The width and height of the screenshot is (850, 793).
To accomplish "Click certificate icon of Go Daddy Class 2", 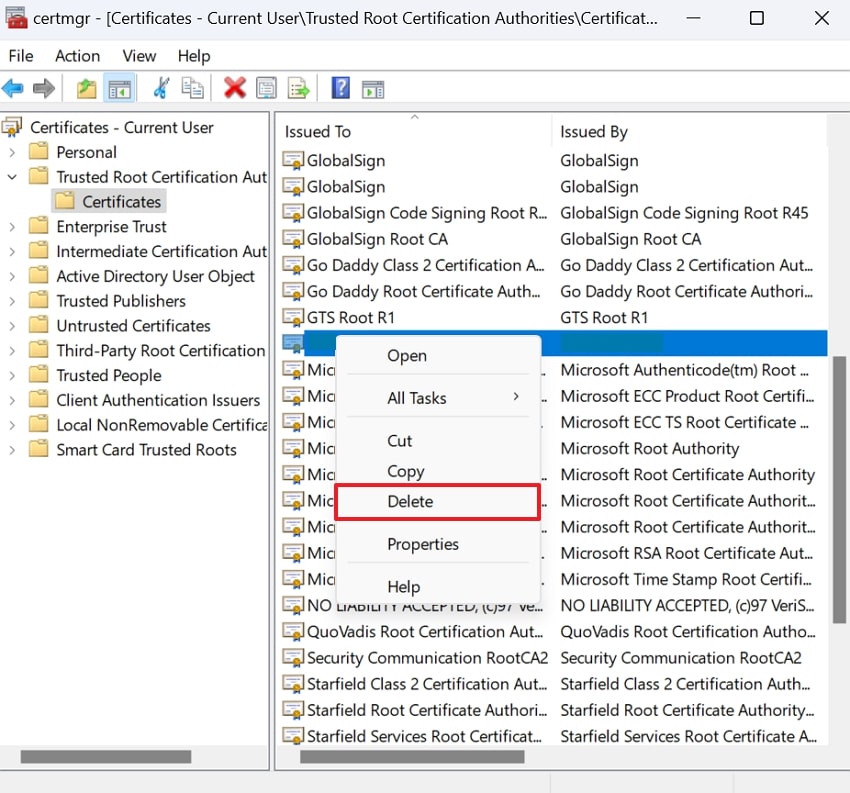I will 293,266.
